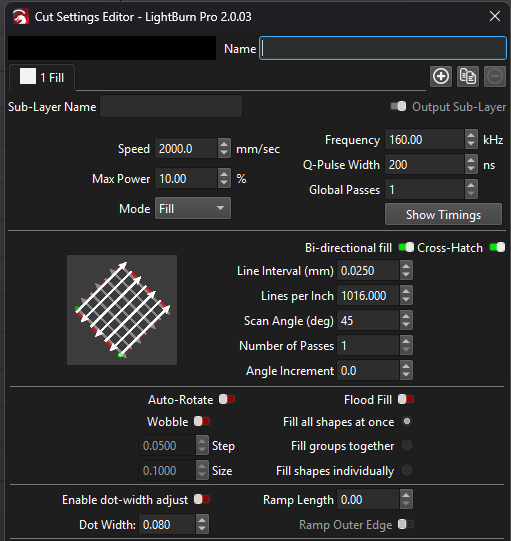Increase Angle Increment with up arrow
The height and width of the screenshot is (541, 511).
406,366
